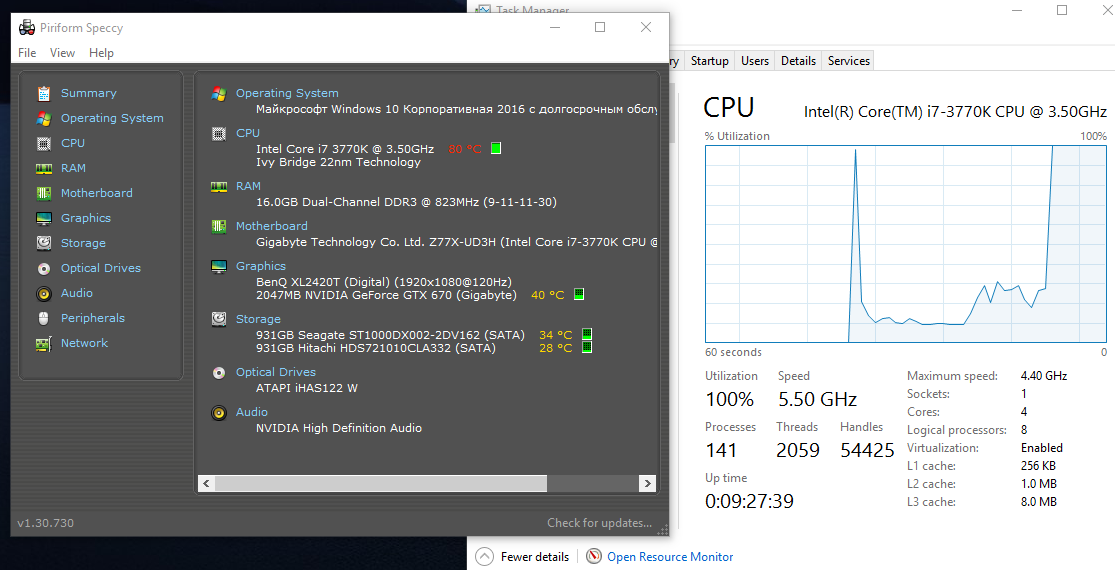1115x570 pixels.
Task: Click the Summary clipboard icon in sidebar
Action: click(44, 93)
